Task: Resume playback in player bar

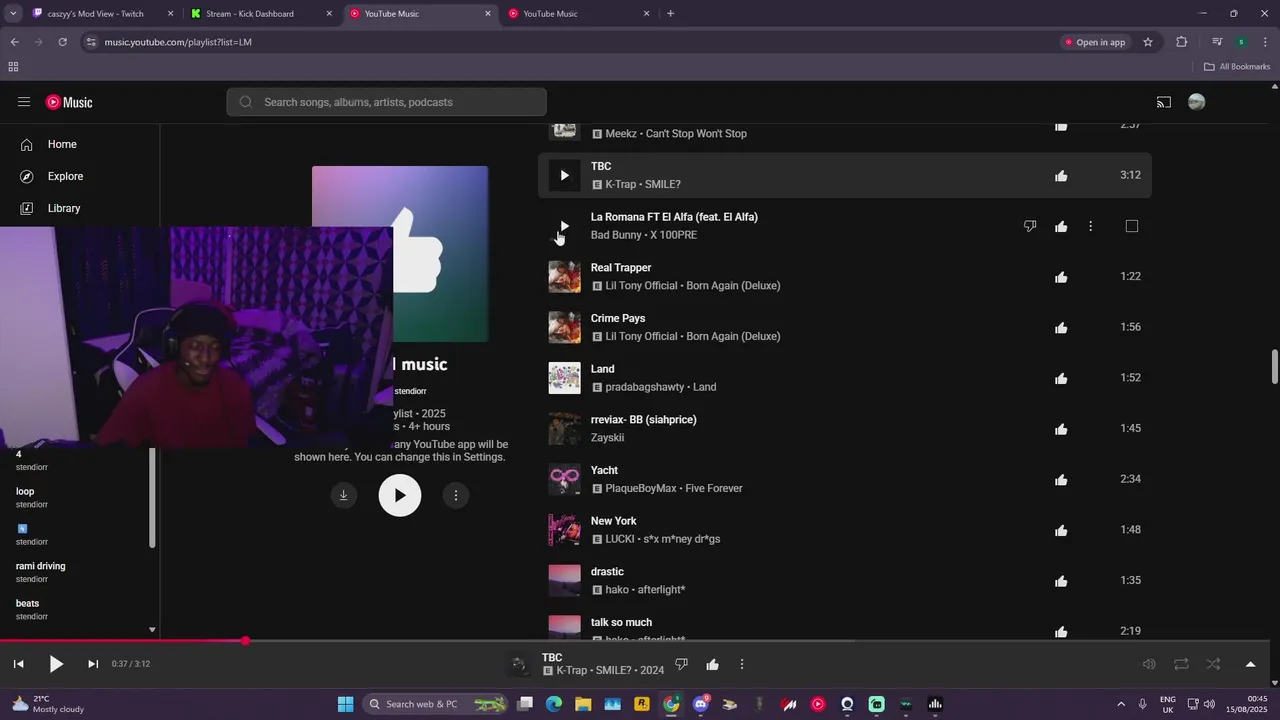Action: tap(56, 664)
